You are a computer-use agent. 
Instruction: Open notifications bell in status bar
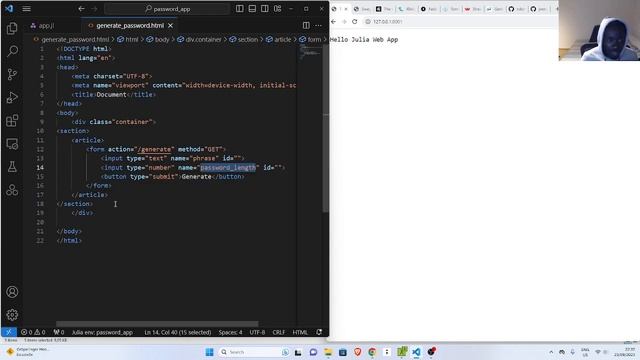[319, 332]
